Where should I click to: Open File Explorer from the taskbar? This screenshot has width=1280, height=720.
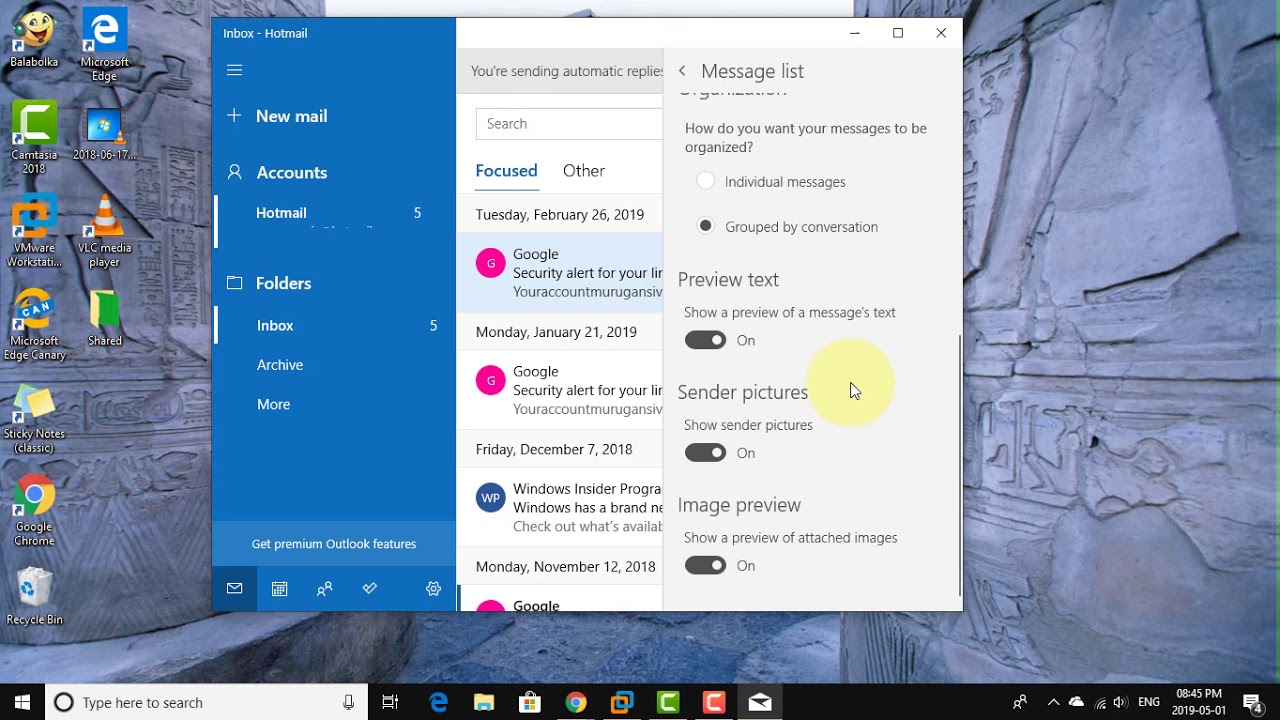coord(484,702)
